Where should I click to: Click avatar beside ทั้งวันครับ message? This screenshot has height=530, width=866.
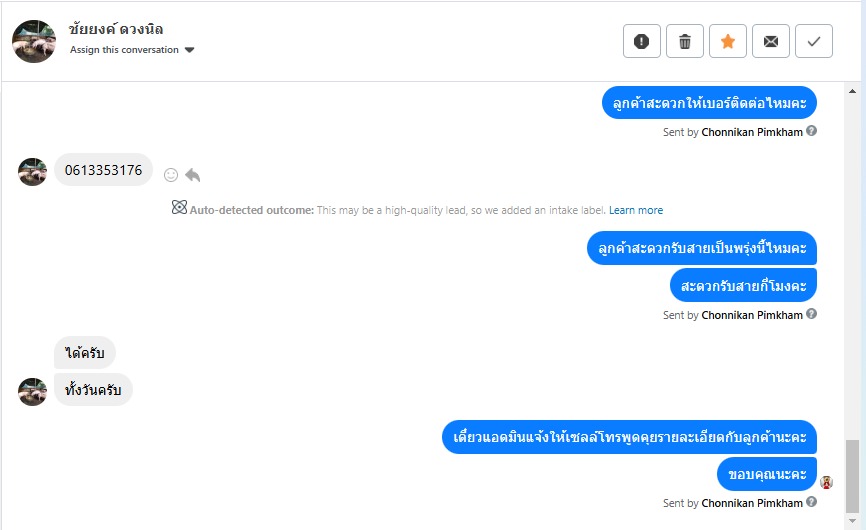pyautogui.click(x=33, y=391)
